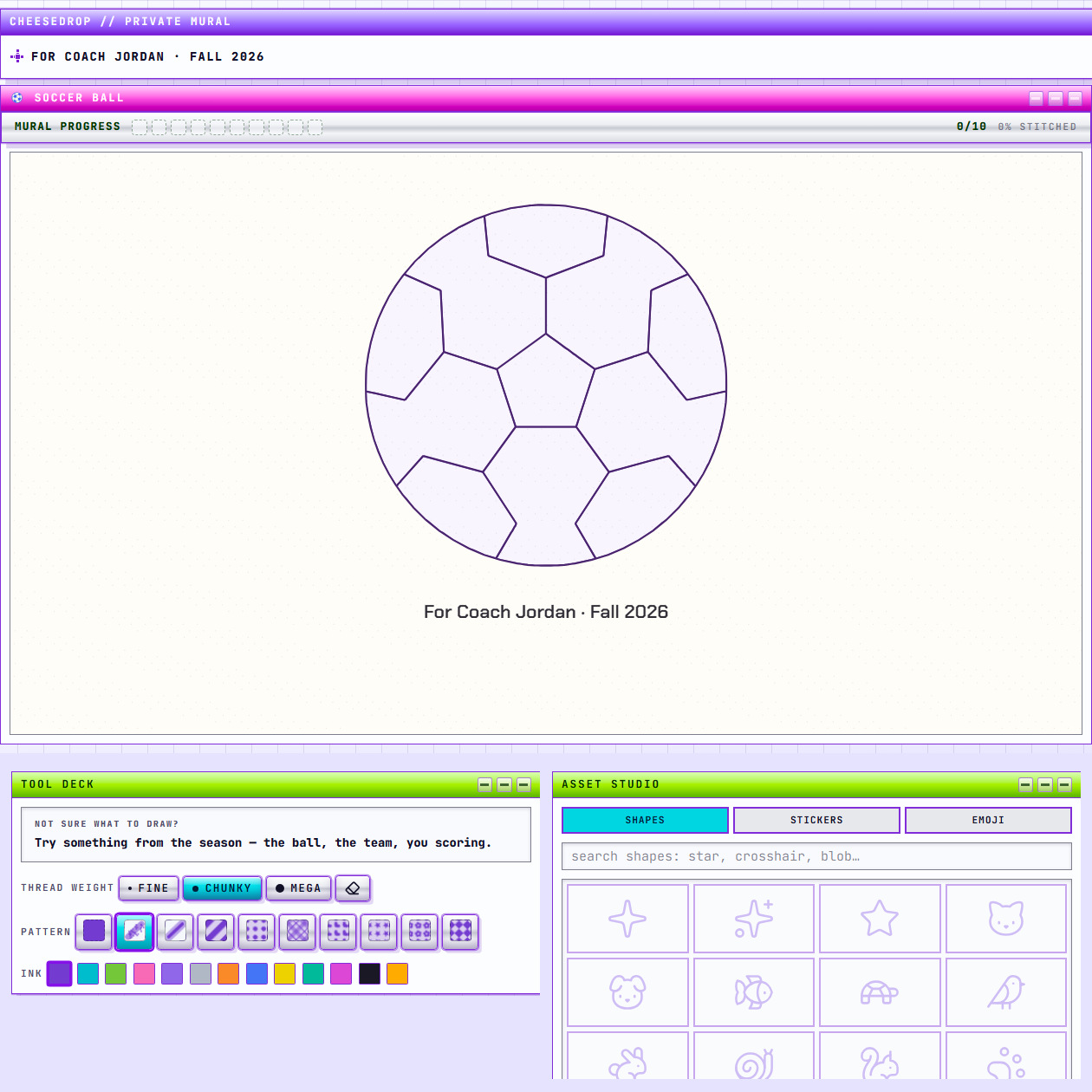The image size is (1092, 1092).
Task: Select the purple ink swatch
Action: click(59, 973)
